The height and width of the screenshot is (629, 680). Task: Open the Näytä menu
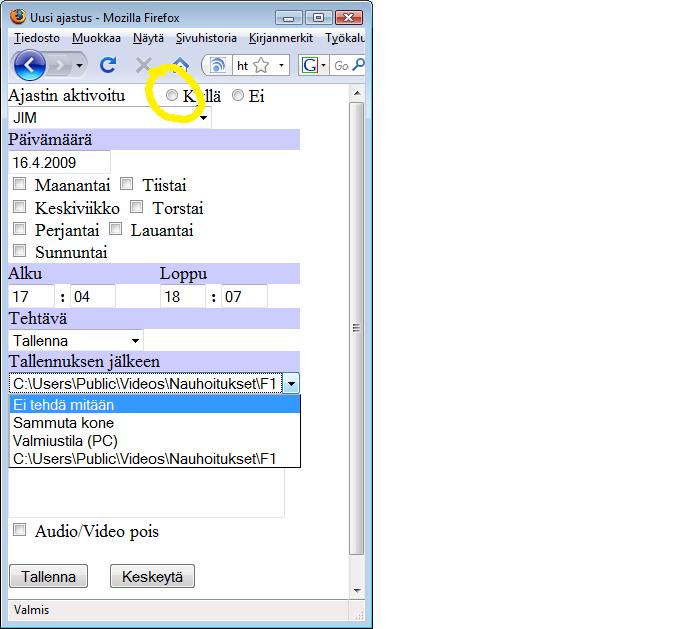point(148,38)
